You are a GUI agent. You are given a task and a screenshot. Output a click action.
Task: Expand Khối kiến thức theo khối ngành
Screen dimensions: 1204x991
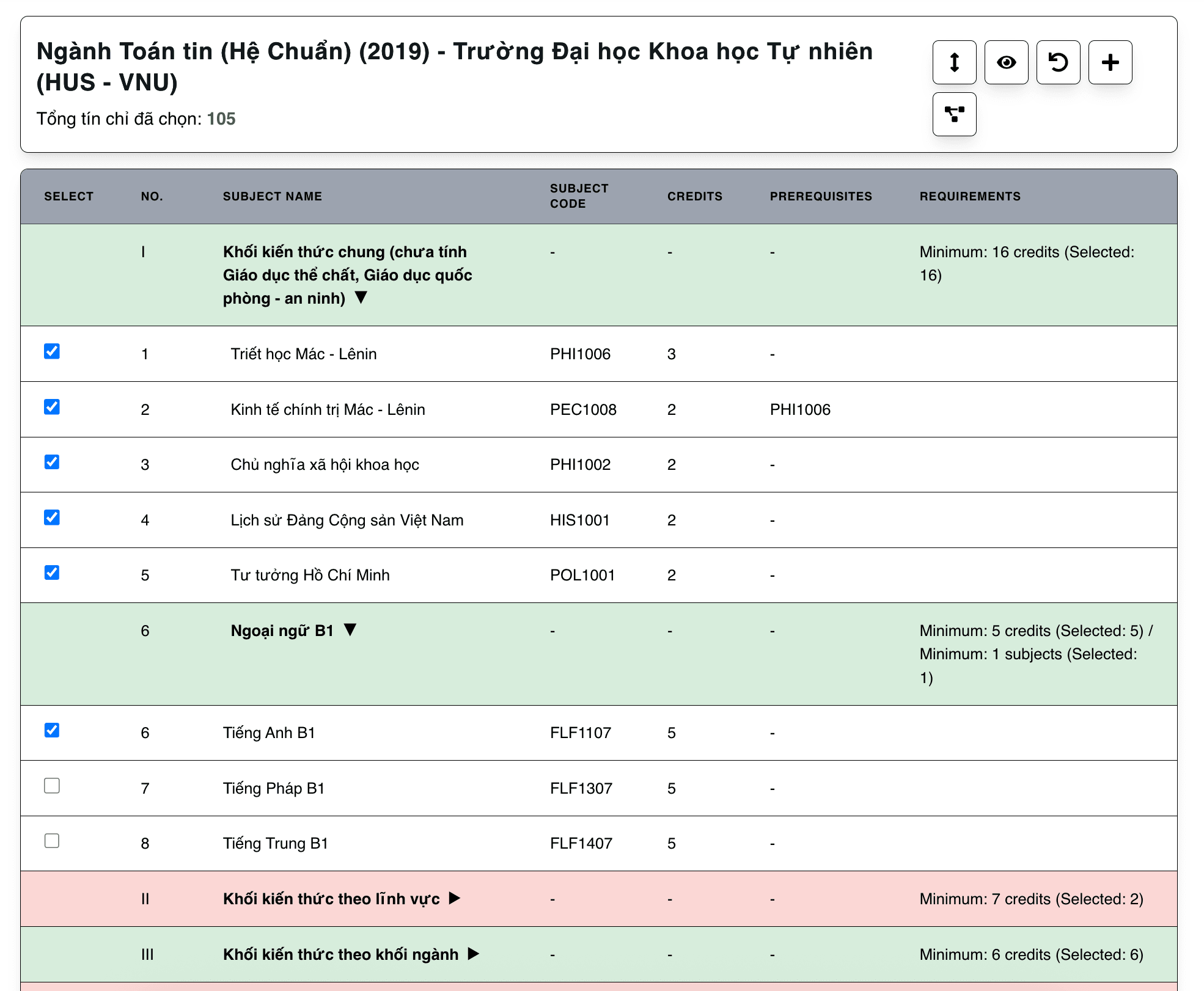click(x=474, y=954)
